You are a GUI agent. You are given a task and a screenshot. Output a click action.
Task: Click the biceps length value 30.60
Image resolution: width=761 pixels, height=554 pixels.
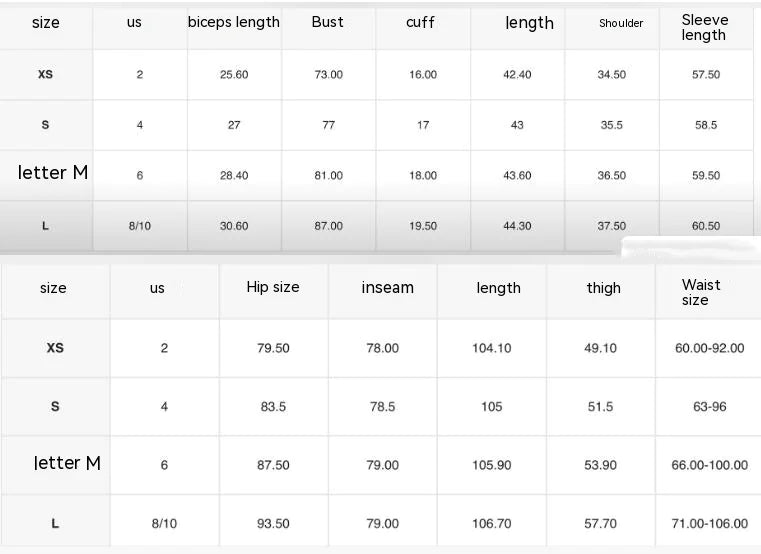pyautogui.click(x=234, y=226)
